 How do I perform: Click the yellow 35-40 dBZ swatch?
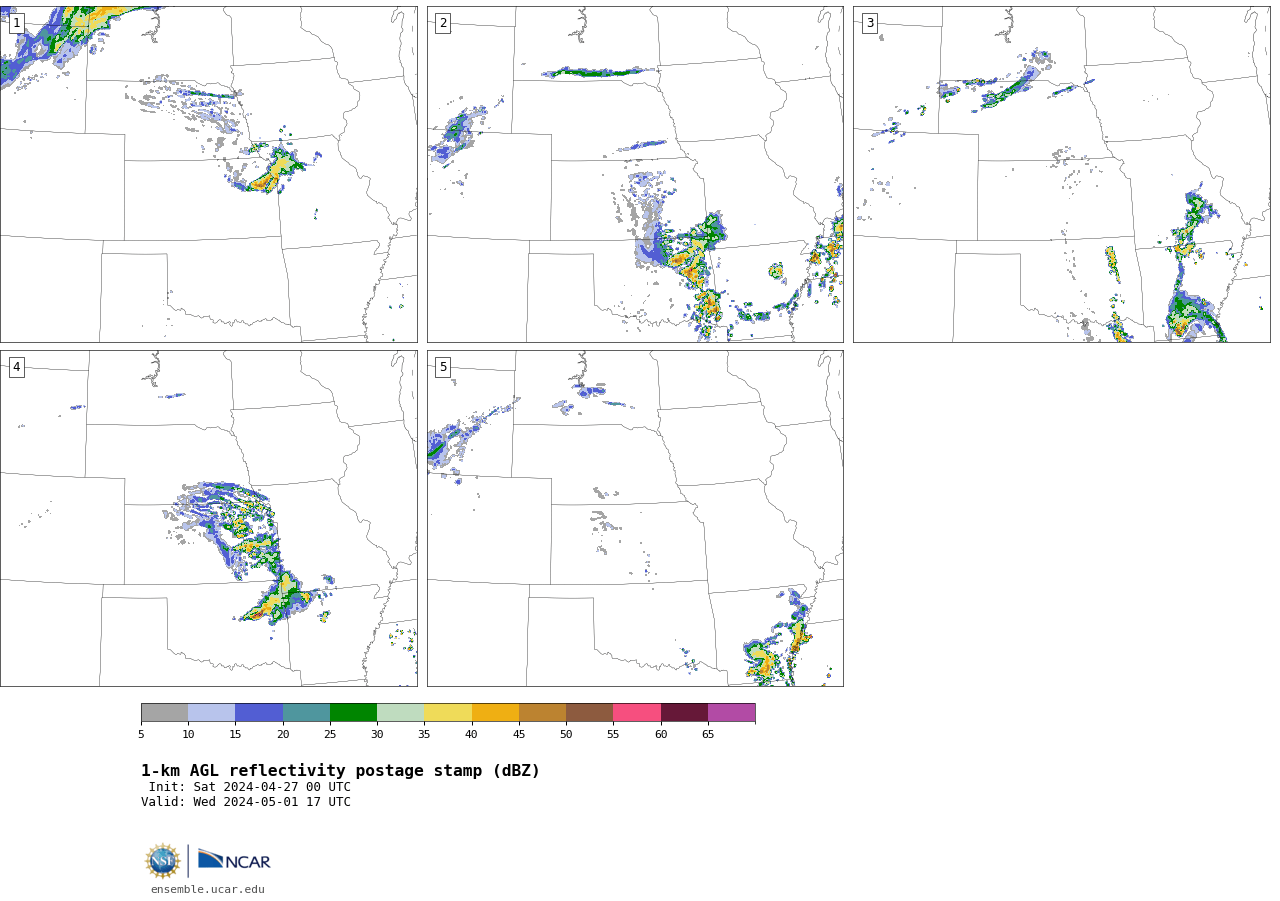[x=448, y=713]
